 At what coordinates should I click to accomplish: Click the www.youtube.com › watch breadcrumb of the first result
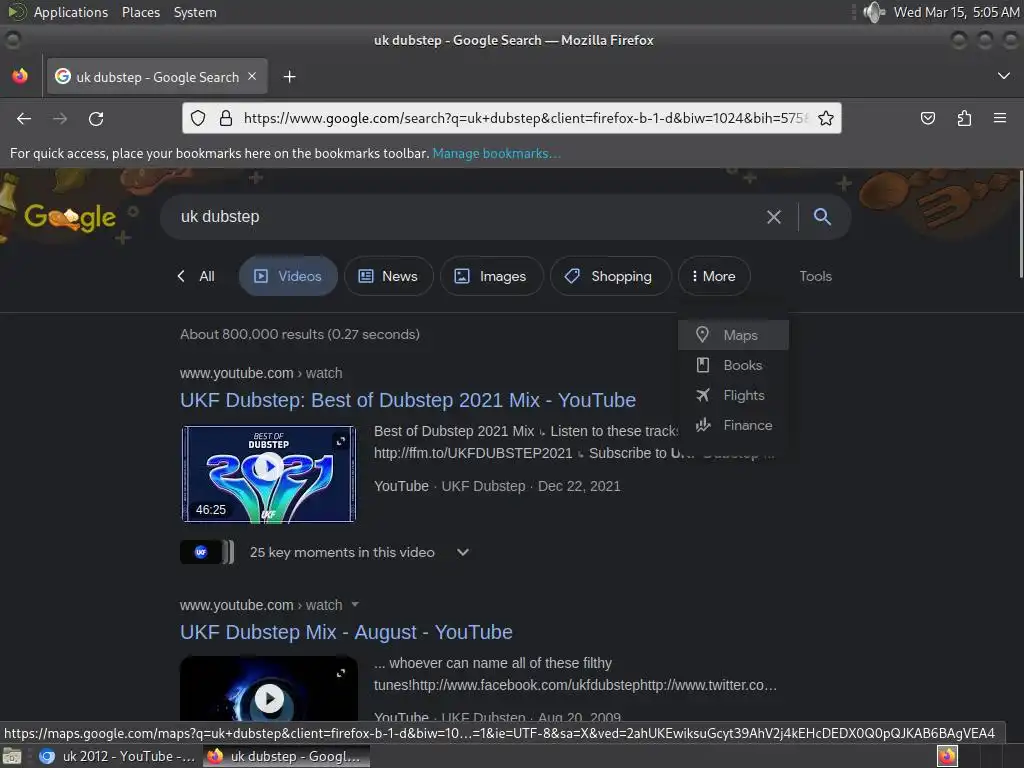(x=261, y=373)
